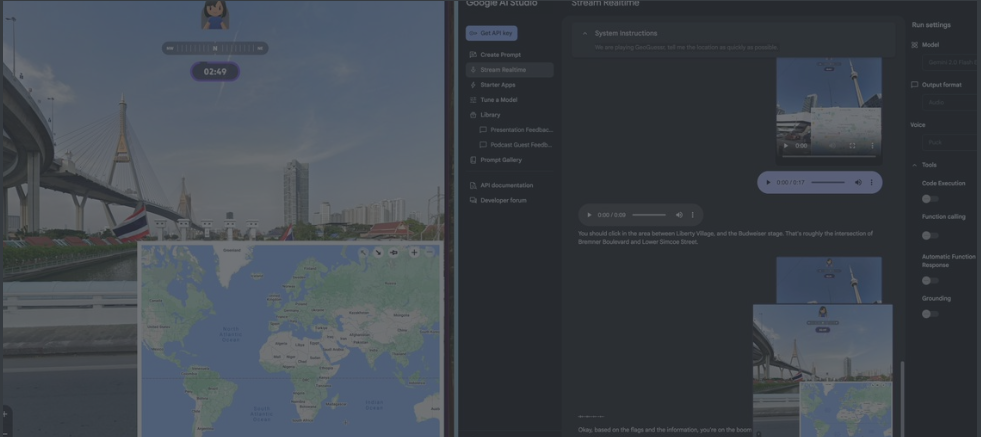This screenshot has width=981, height=437.
Task: Click the Starter Apps lightning icon
Action: pos(473,85)
